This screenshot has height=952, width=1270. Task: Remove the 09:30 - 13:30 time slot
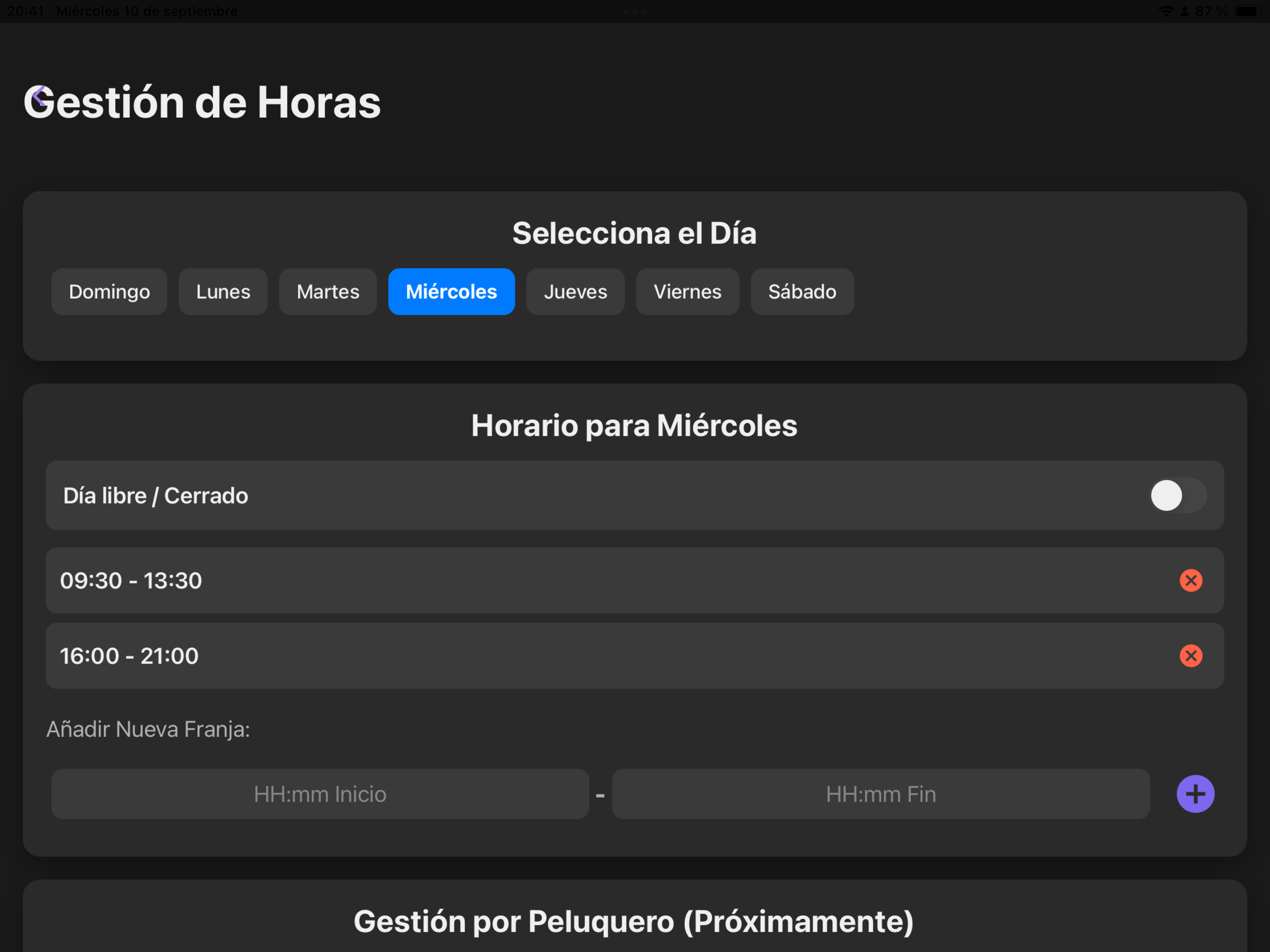(x=1191, y=581)
